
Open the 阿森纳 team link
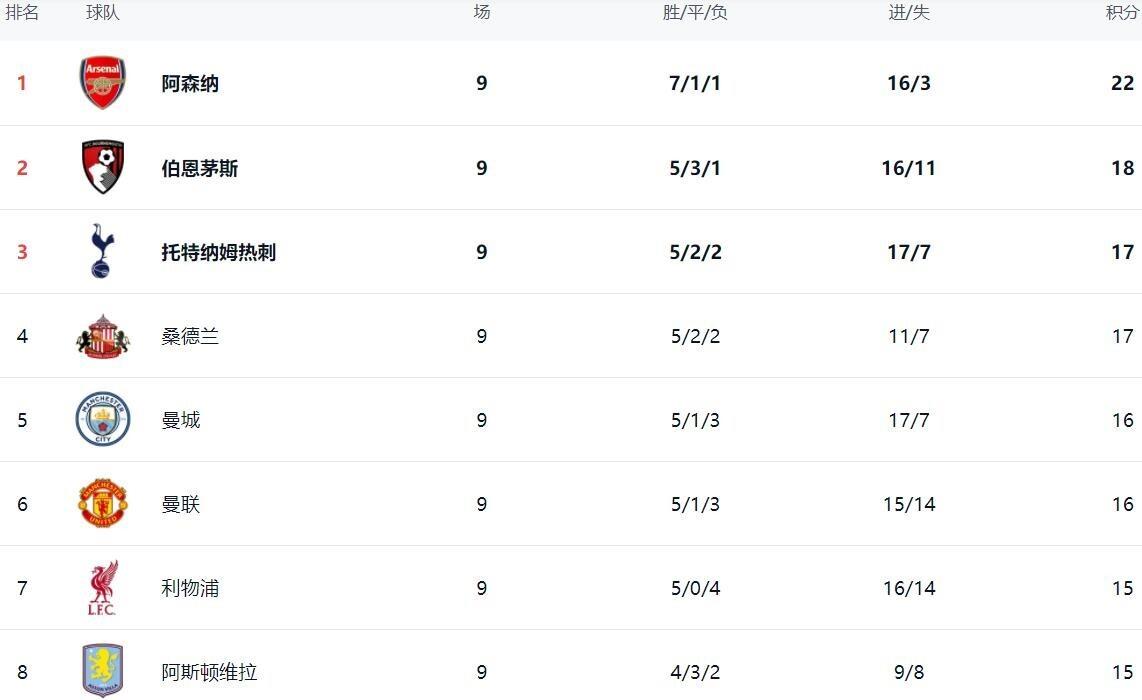coord(190,84)
